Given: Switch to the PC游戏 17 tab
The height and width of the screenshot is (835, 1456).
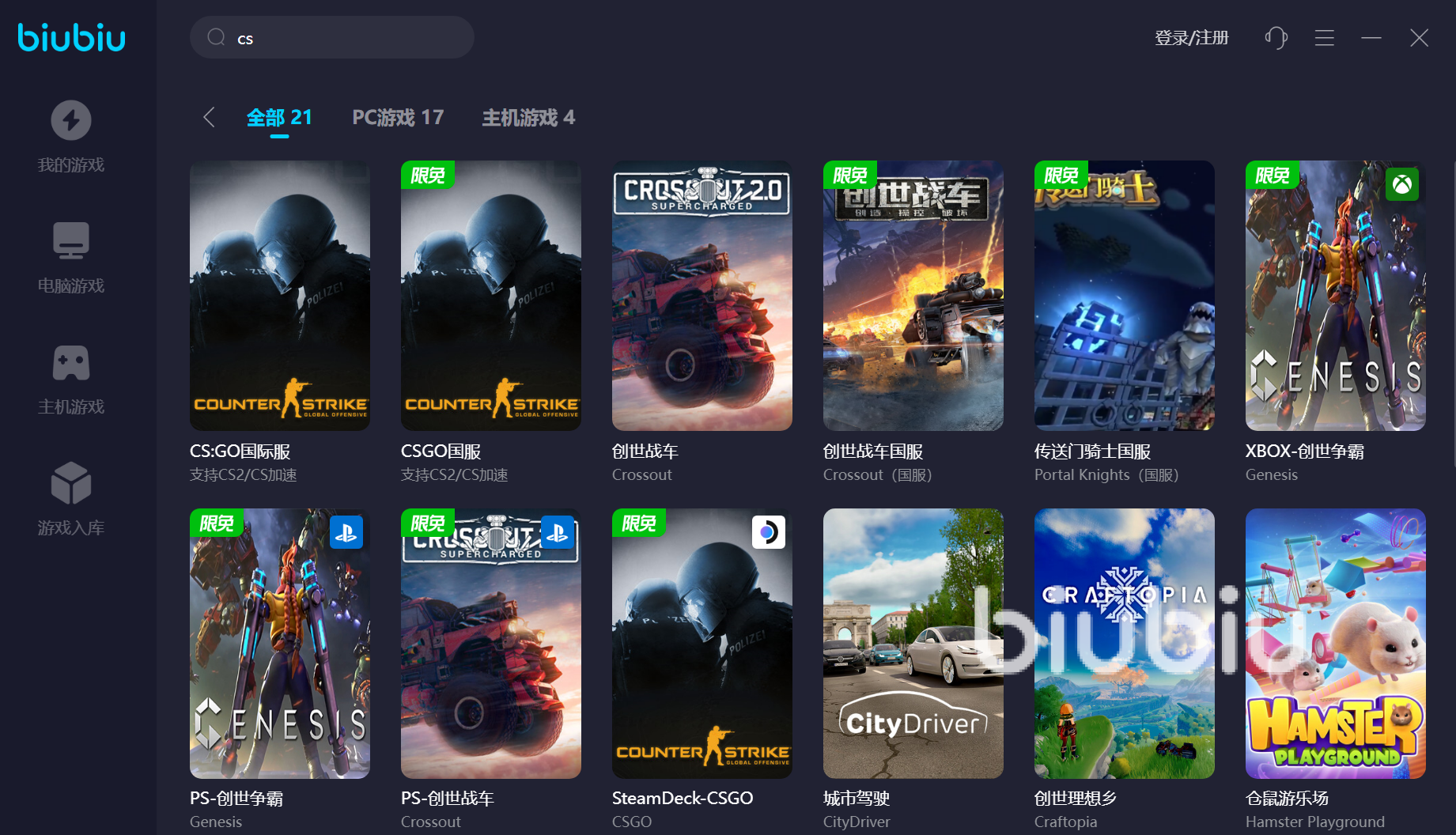Looking at the screenshot, I should [x=398, y=118].
